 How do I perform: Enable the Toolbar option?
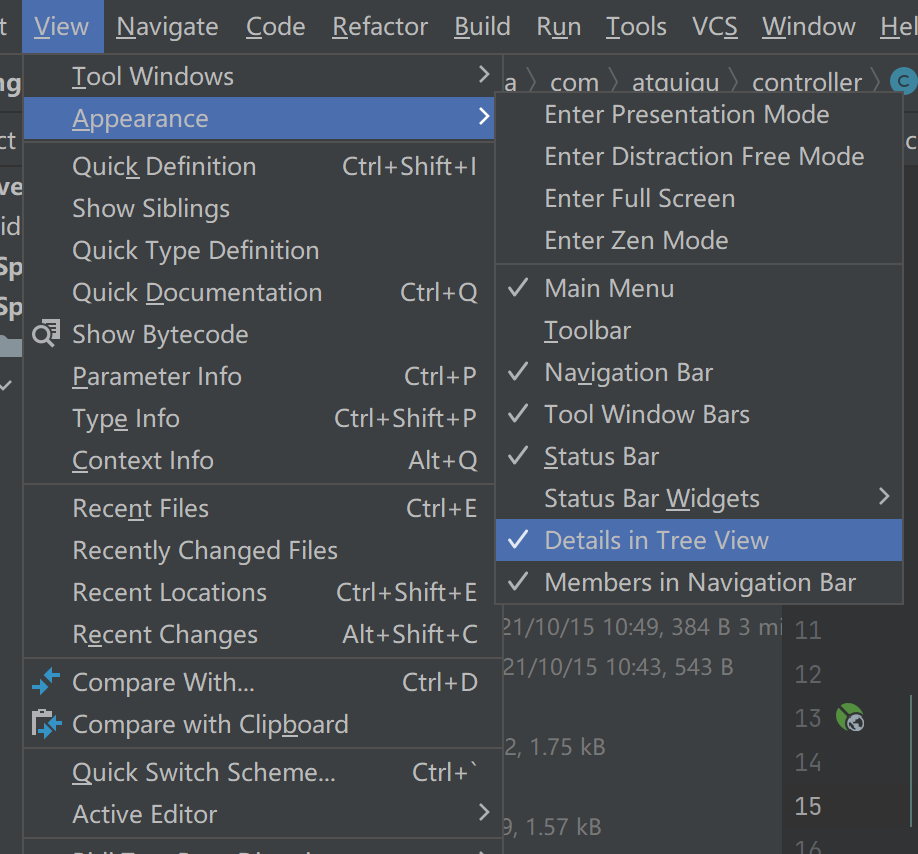click(588, 330)
